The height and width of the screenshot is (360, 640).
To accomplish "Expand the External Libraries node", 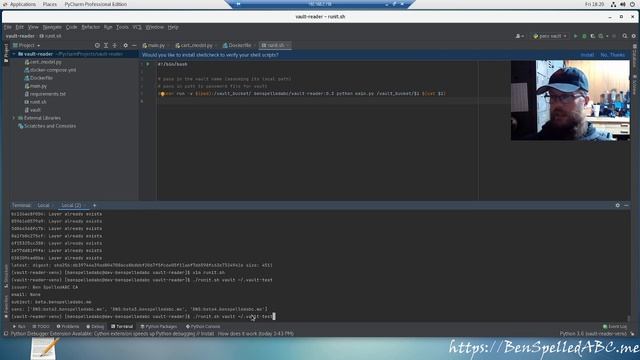I will click(14, 118).
